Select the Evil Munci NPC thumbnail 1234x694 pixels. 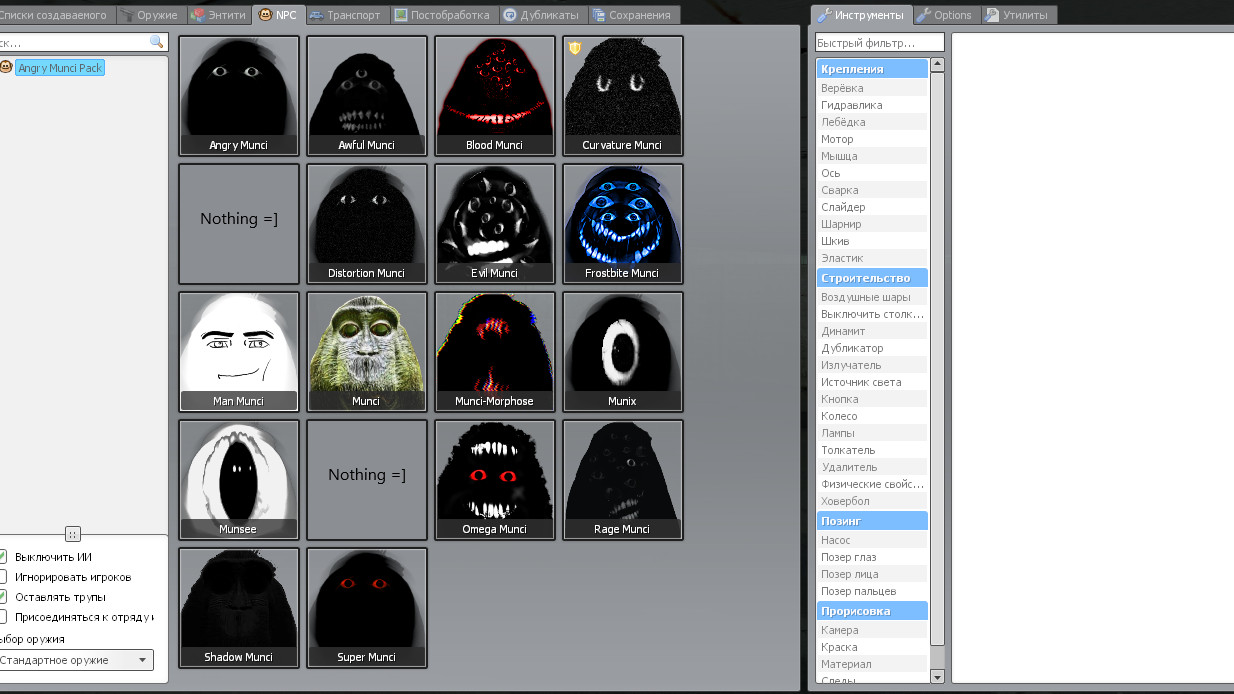(494, 223)
